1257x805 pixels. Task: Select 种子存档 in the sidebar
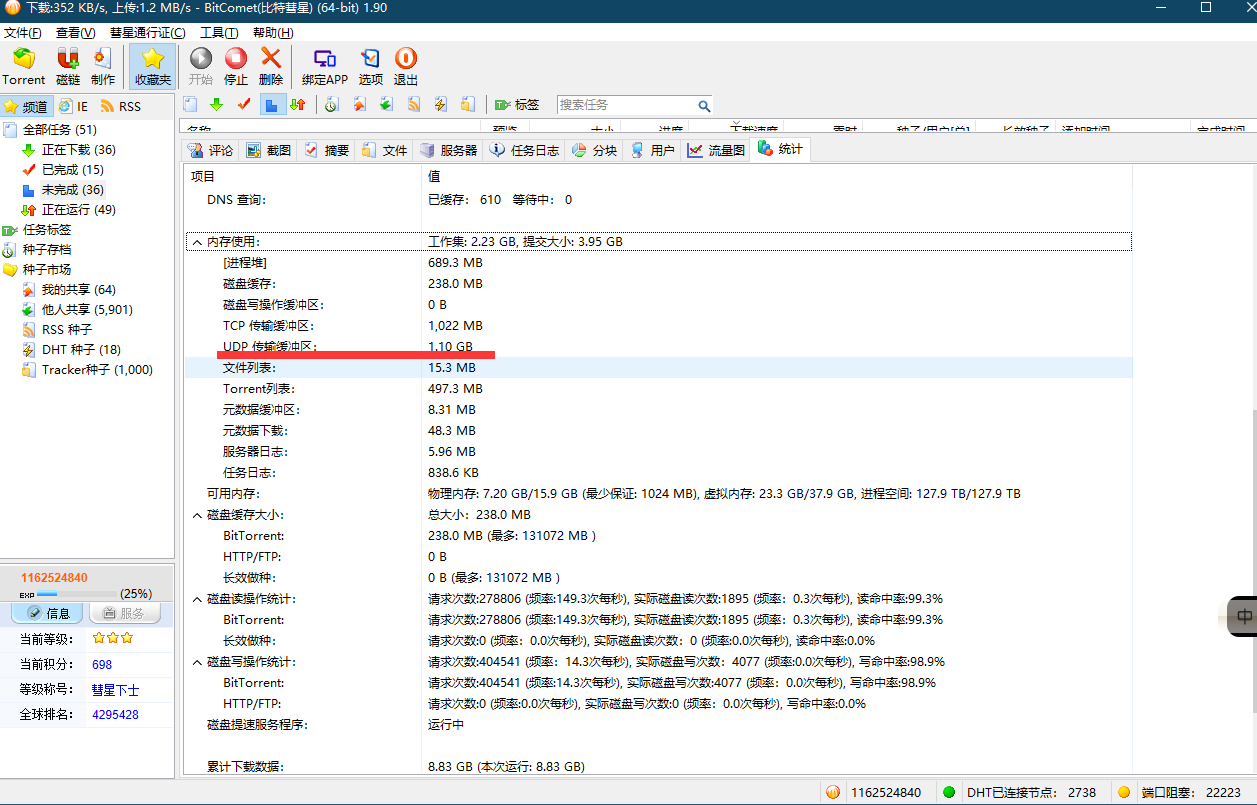[47, 250]
